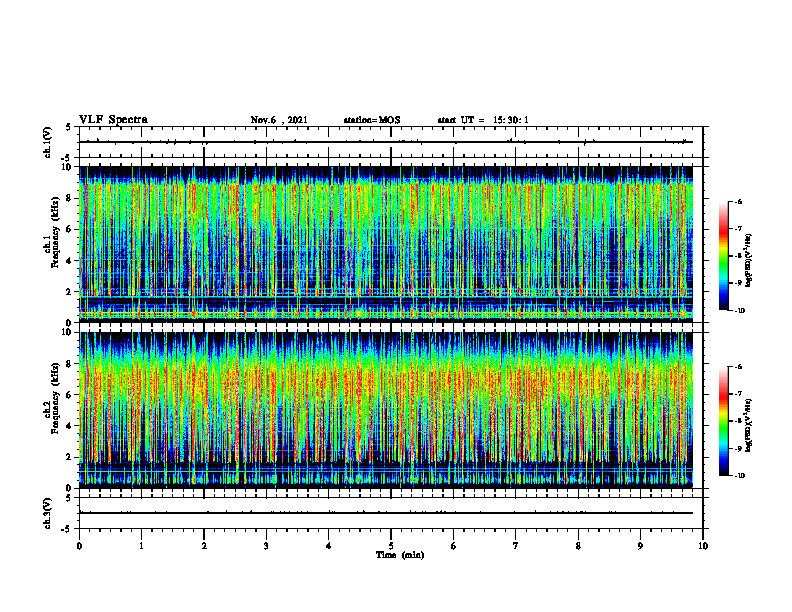Click the "-10" label on ch.2 colorbar
The image size is (792, 612).
tap(739, 476)
